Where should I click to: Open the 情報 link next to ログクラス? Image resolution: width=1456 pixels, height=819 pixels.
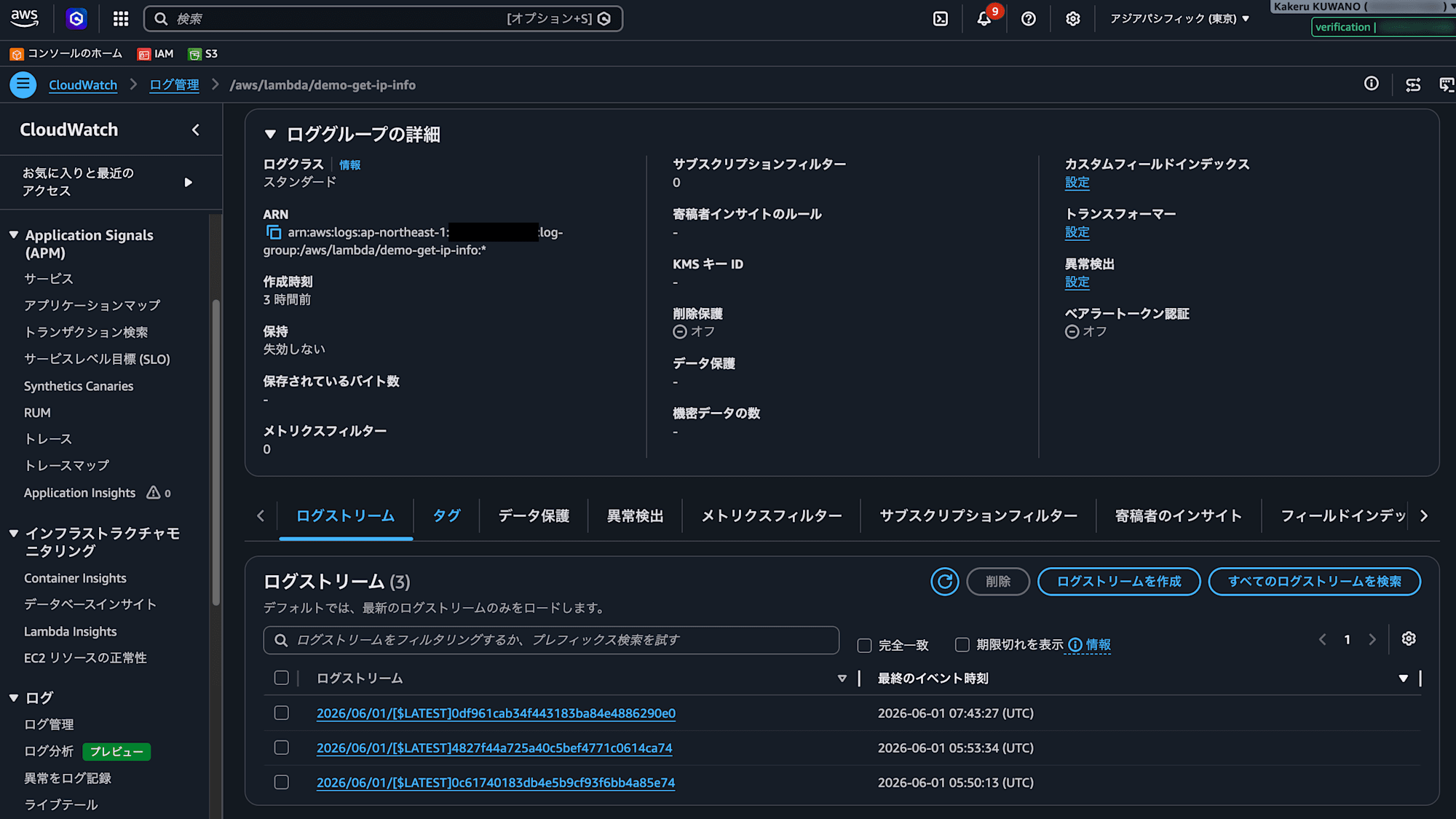click(x=349, y=165)
